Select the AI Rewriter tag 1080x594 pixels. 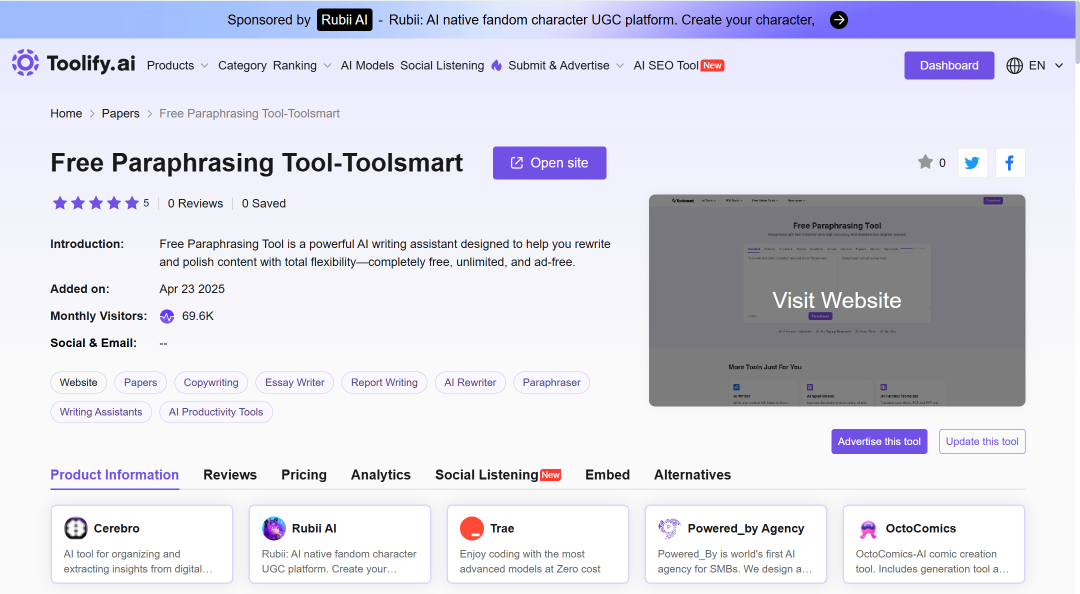pyautogui.click(x=470, y=382)
